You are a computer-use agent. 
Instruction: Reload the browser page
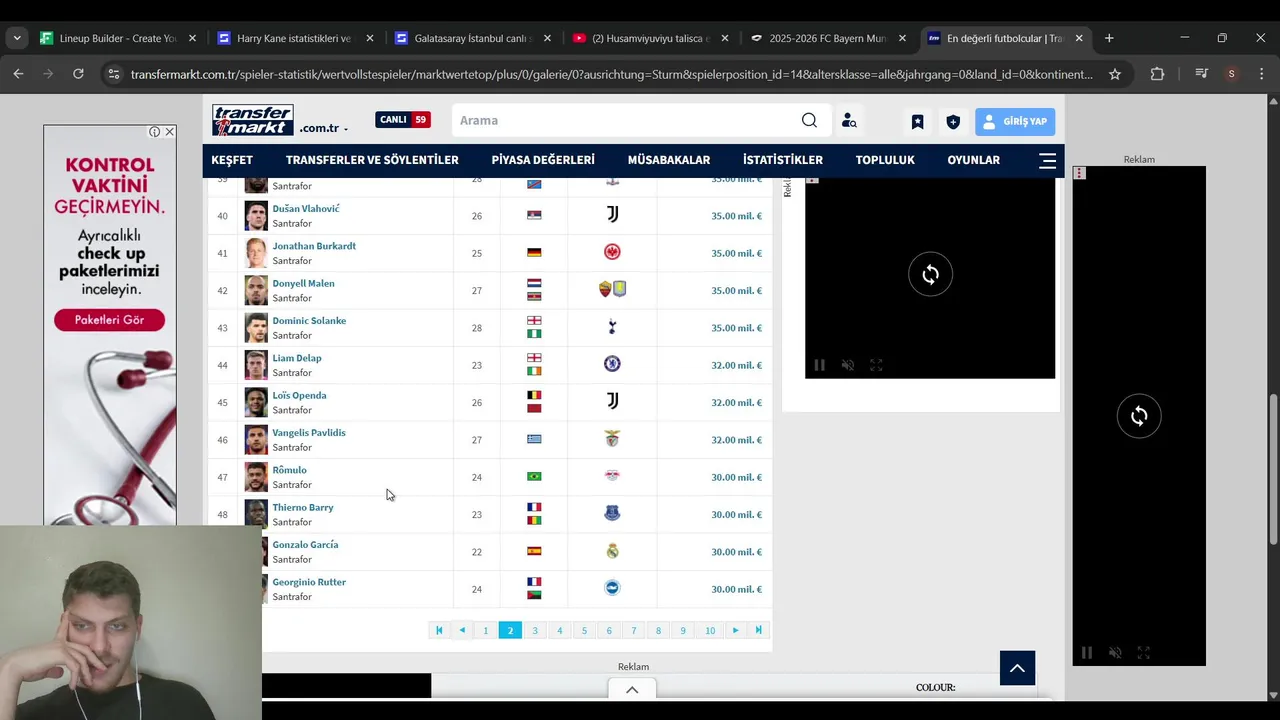(78, 74)
